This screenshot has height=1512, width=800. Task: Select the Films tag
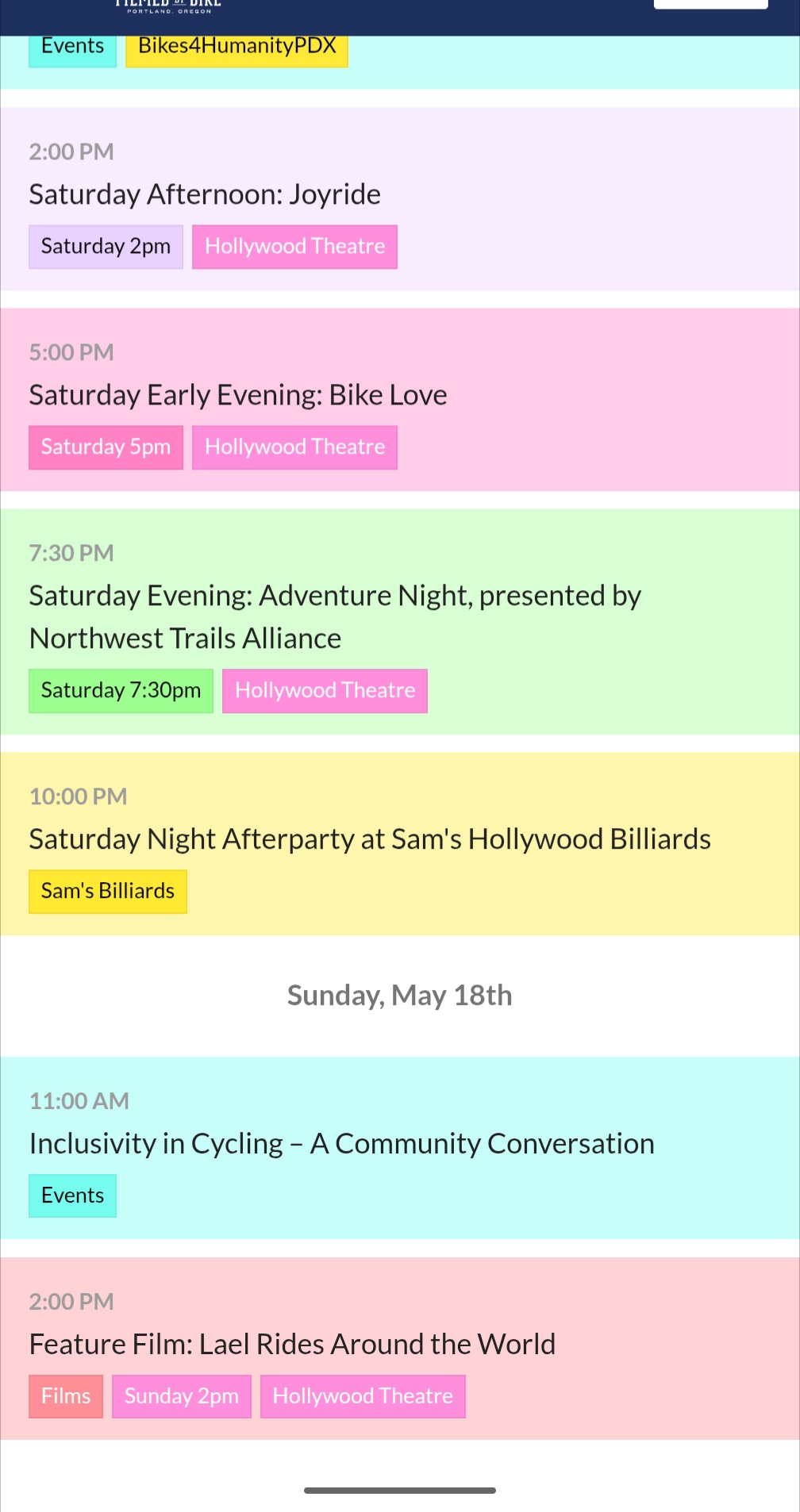coord(66,1396)
